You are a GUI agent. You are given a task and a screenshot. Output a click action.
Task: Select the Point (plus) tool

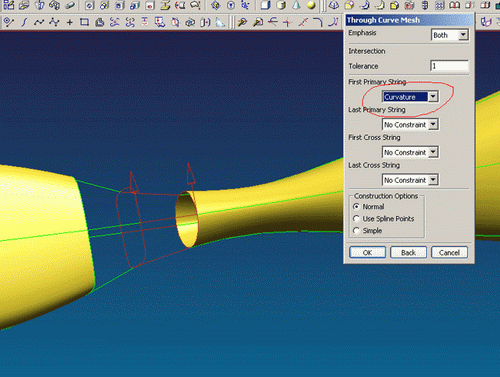point(69,22)
